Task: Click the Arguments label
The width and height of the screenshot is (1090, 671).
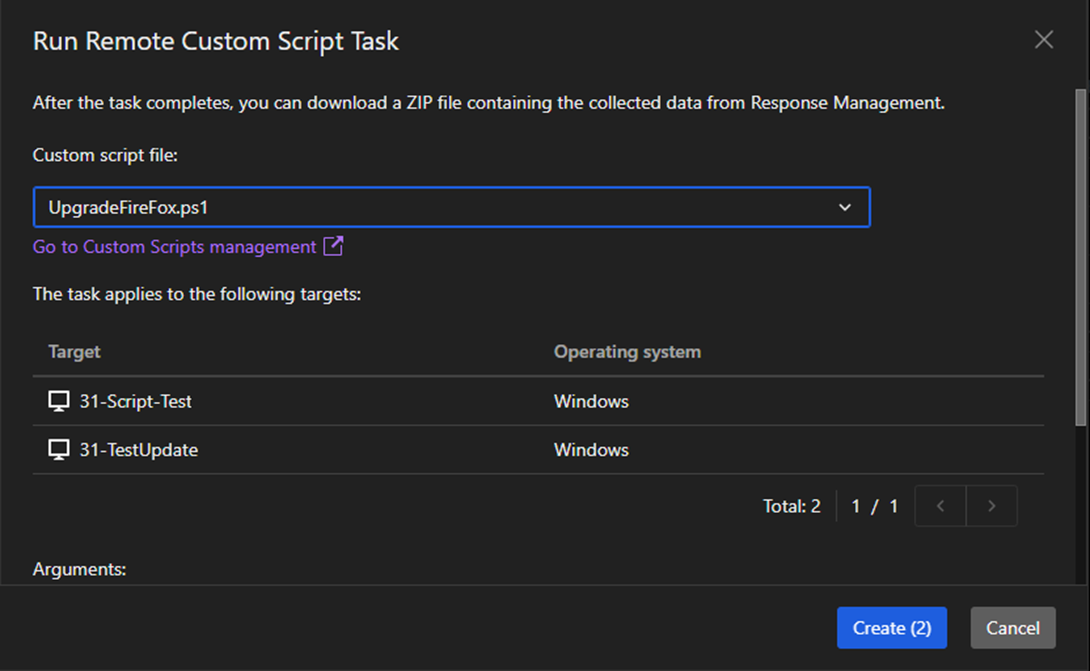Action: [x=80, y=569]
